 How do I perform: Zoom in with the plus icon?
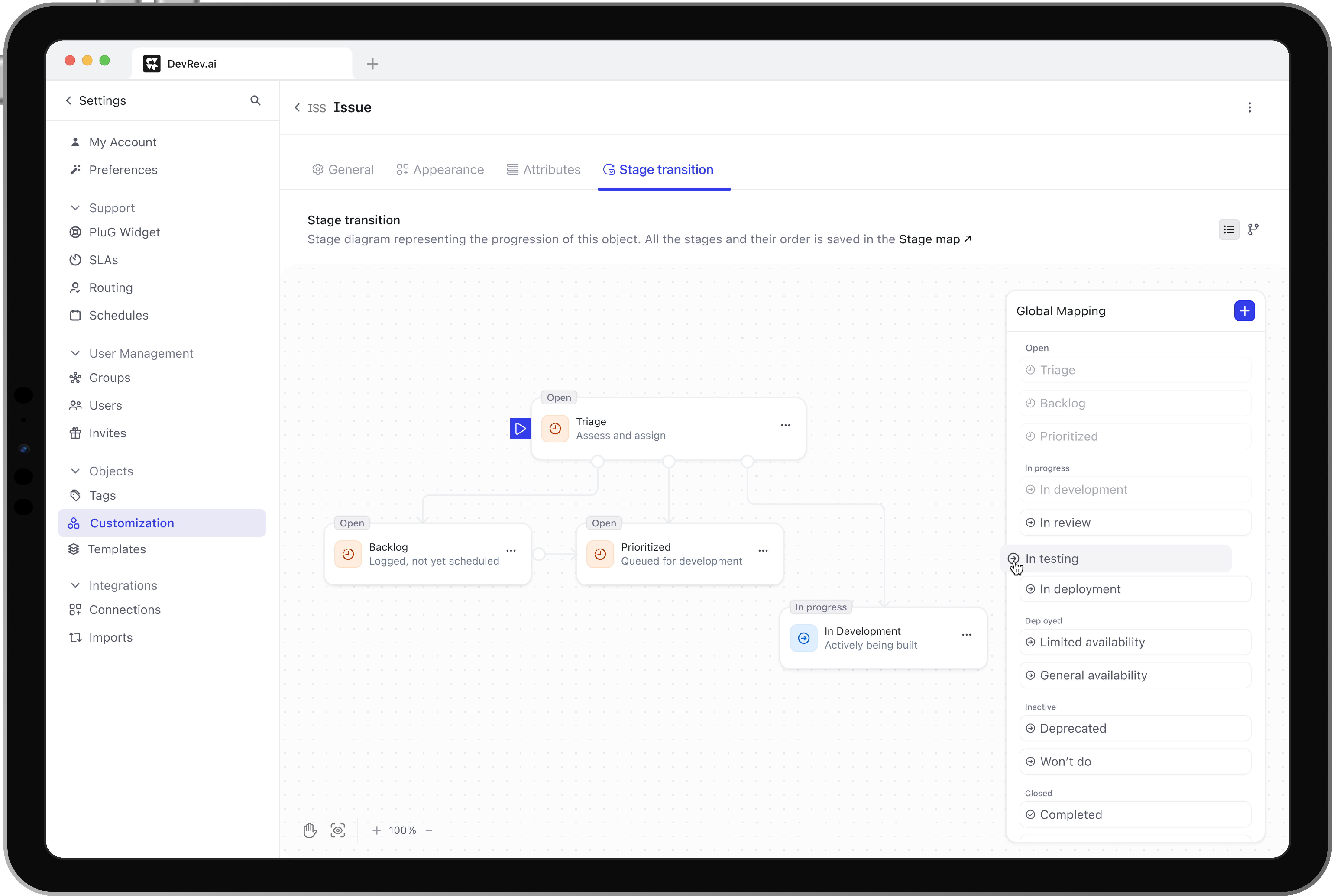[x=377, y=830]
